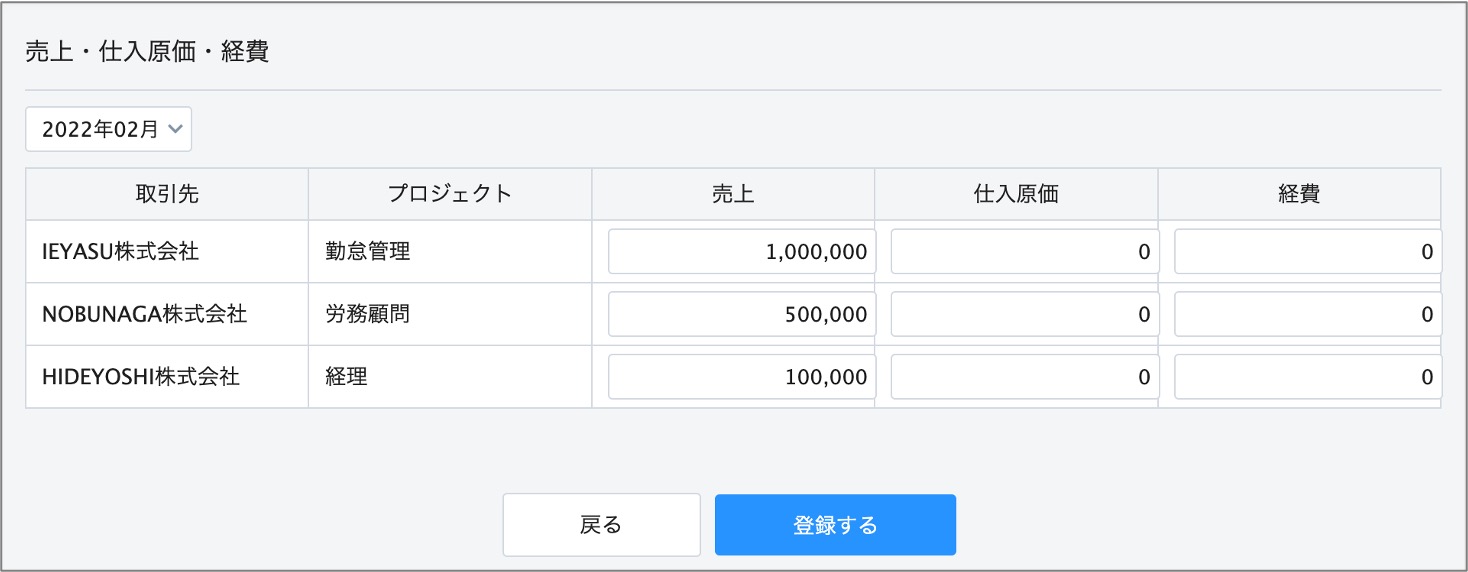Click the 登録する button

pyautogui.click(x=835, y=525)
